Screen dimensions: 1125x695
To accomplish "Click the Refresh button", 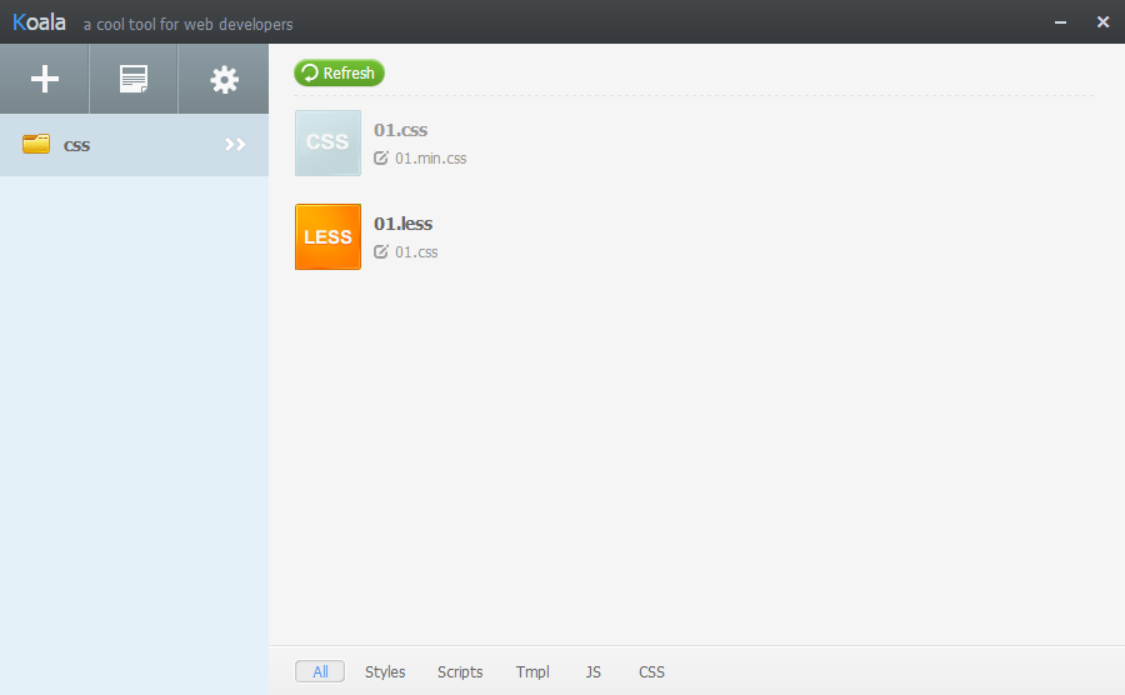I will (339, 73).
